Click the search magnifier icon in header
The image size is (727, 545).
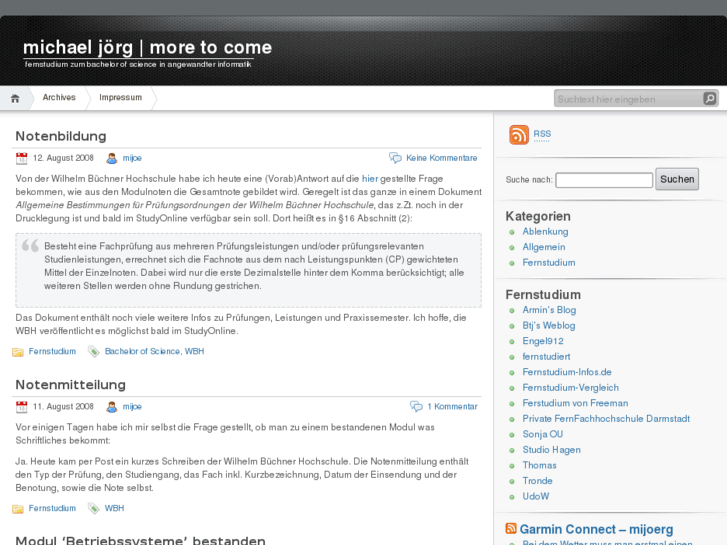(709, 98)
